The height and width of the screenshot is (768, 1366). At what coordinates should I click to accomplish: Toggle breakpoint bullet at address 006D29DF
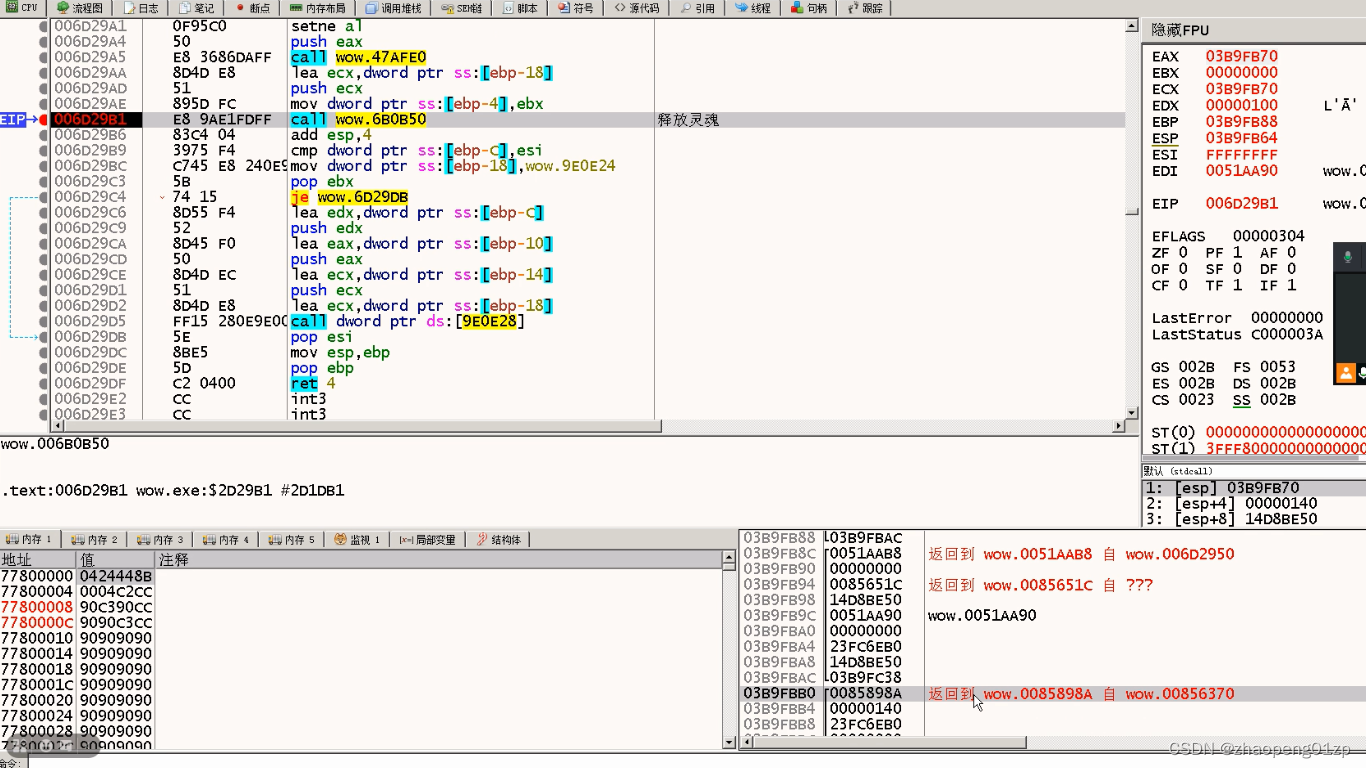point(43,383)
